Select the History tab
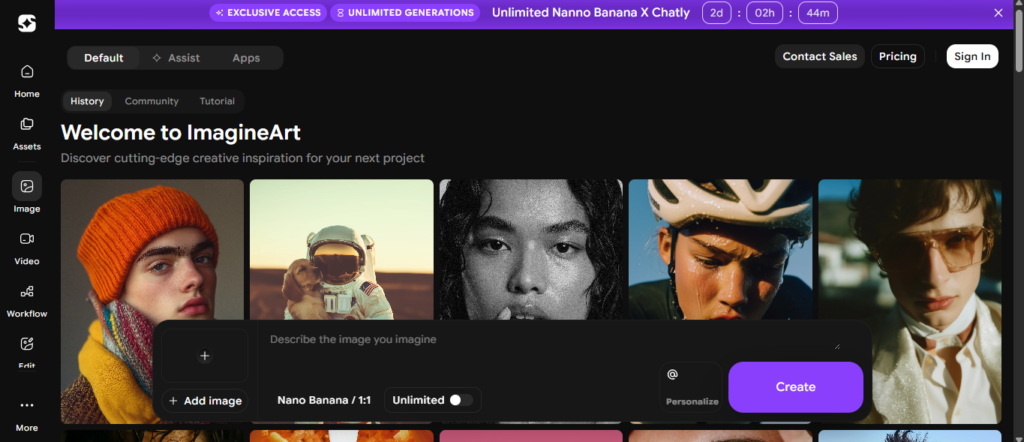1024x442 pixels. (x=87, y=101)
